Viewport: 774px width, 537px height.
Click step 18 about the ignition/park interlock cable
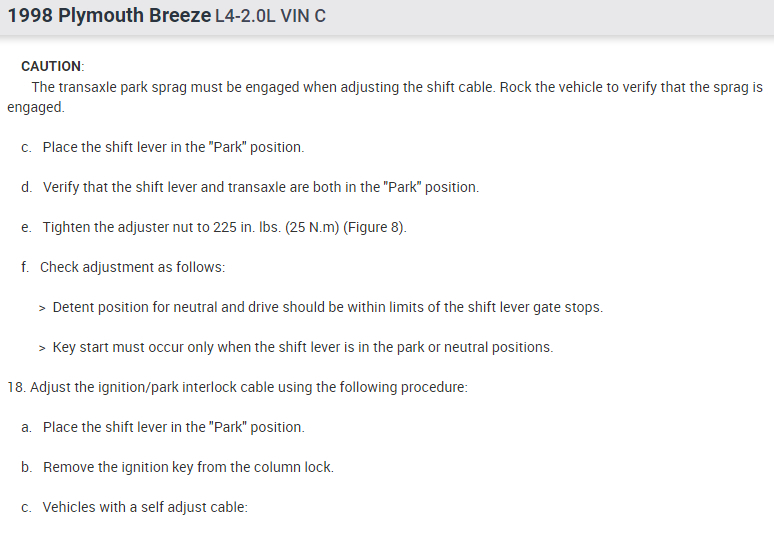[237, 387]
